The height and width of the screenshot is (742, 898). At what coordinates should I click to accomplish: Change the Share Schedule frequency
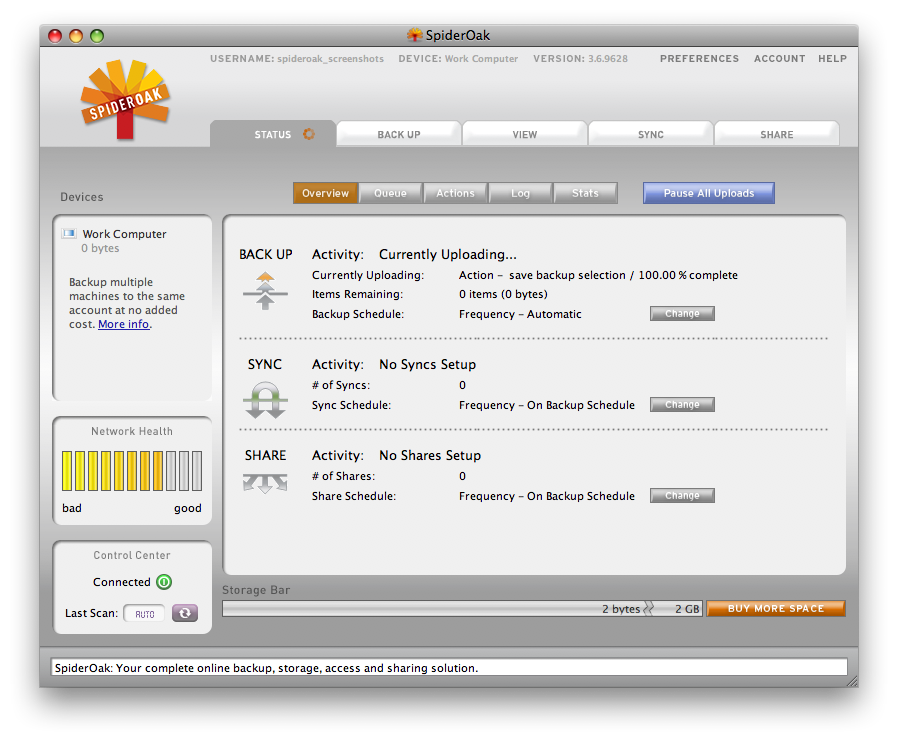tap(682, 496)
